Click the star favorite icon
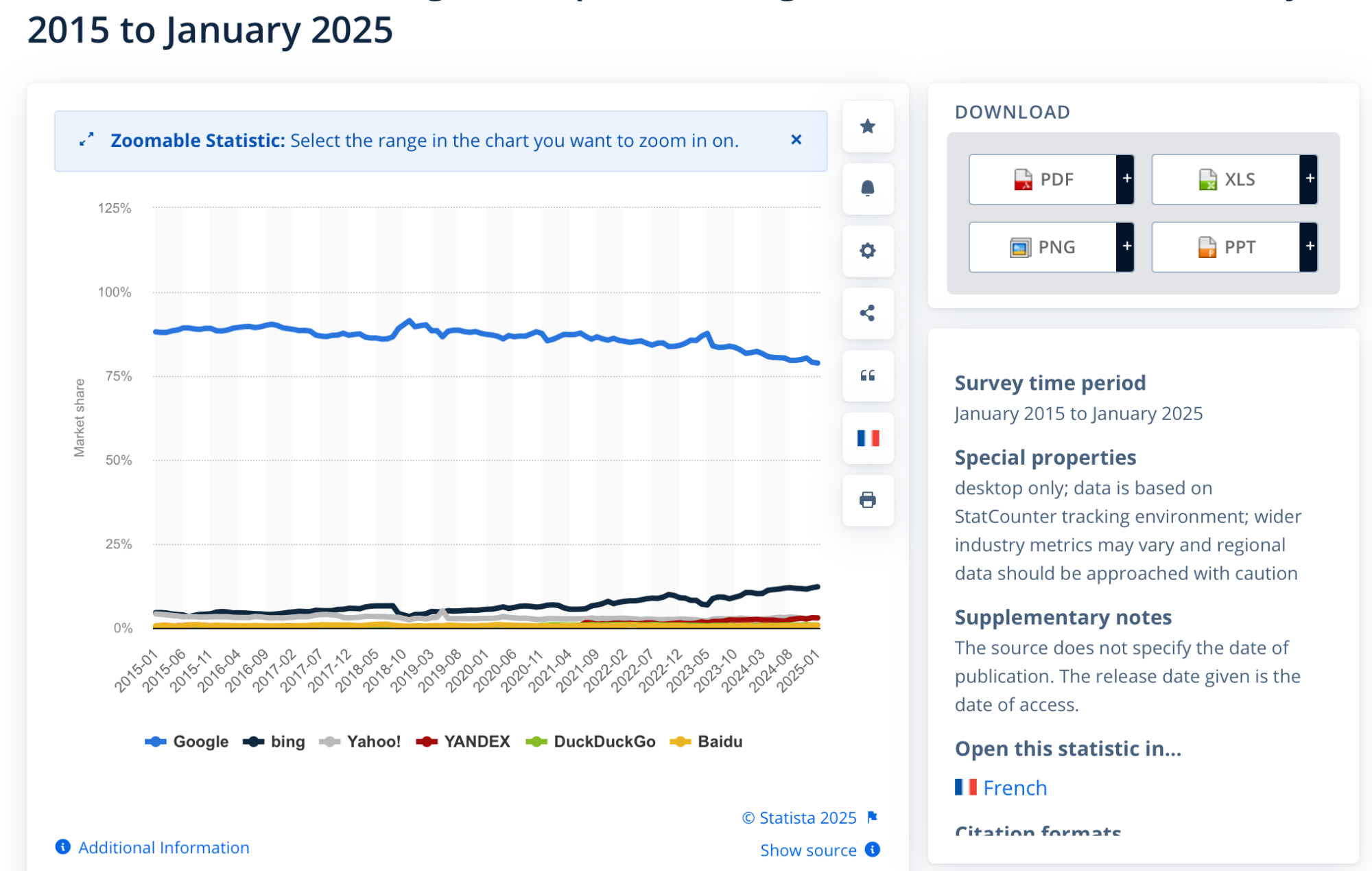The width and height of the screenshot is (1372, 871). click(x=867, y=126)
